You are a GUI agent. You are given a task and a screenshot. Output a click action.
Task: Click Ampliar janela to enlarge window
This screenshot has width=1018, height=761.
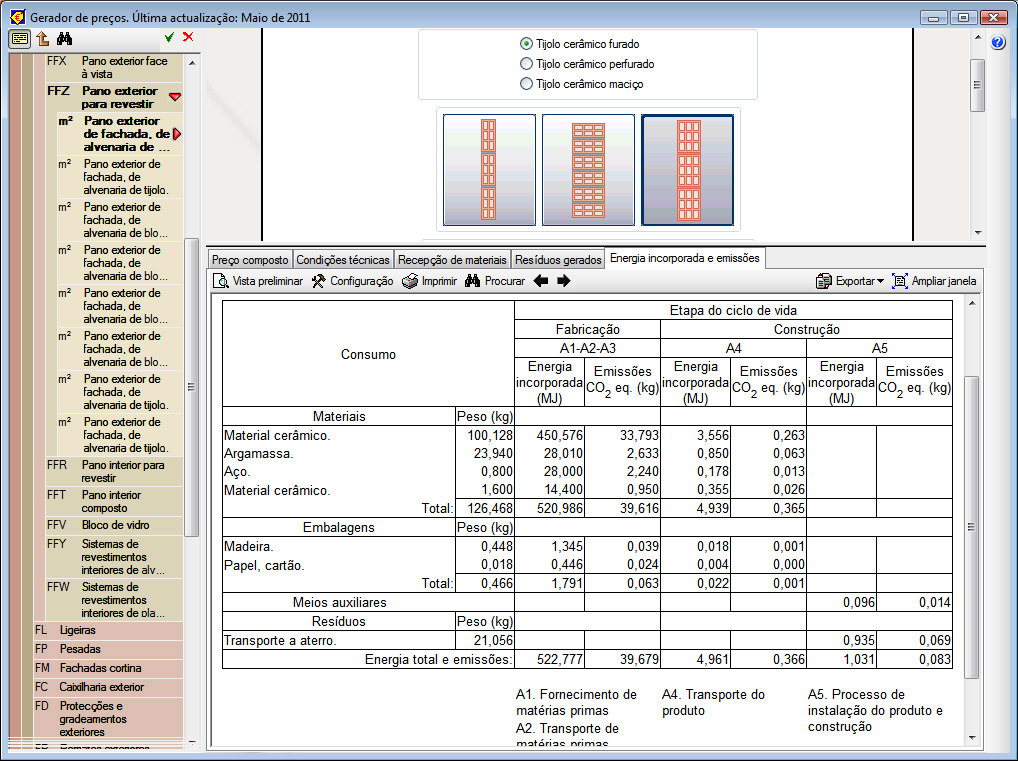934,281
